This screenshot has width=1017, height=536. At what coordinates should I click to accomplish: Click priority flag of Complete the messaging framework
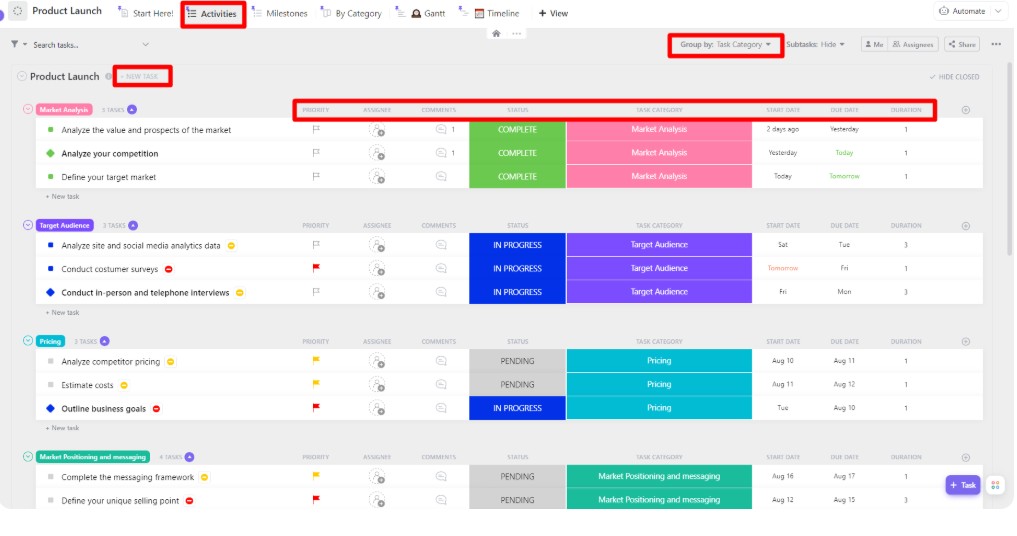tap(316, 476)
